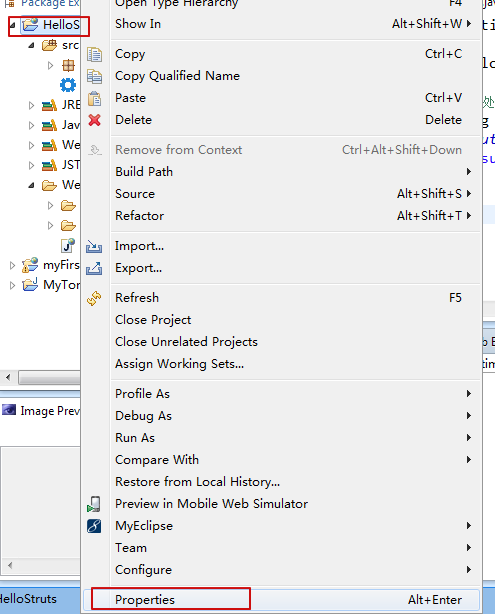495x614 pixels.
Task: Click the Mobile Web Simulator phone icon
Action: tap(94, 504)
